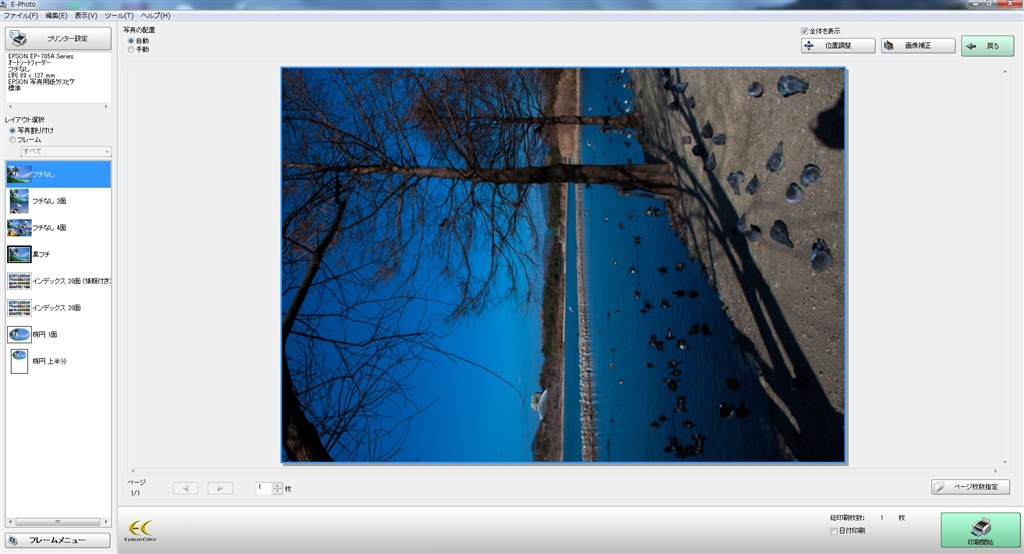Select the フチなし 2面 layout thumbnail
The height and width of the screenshot is (554, 1024).
(x=19, y=201)
